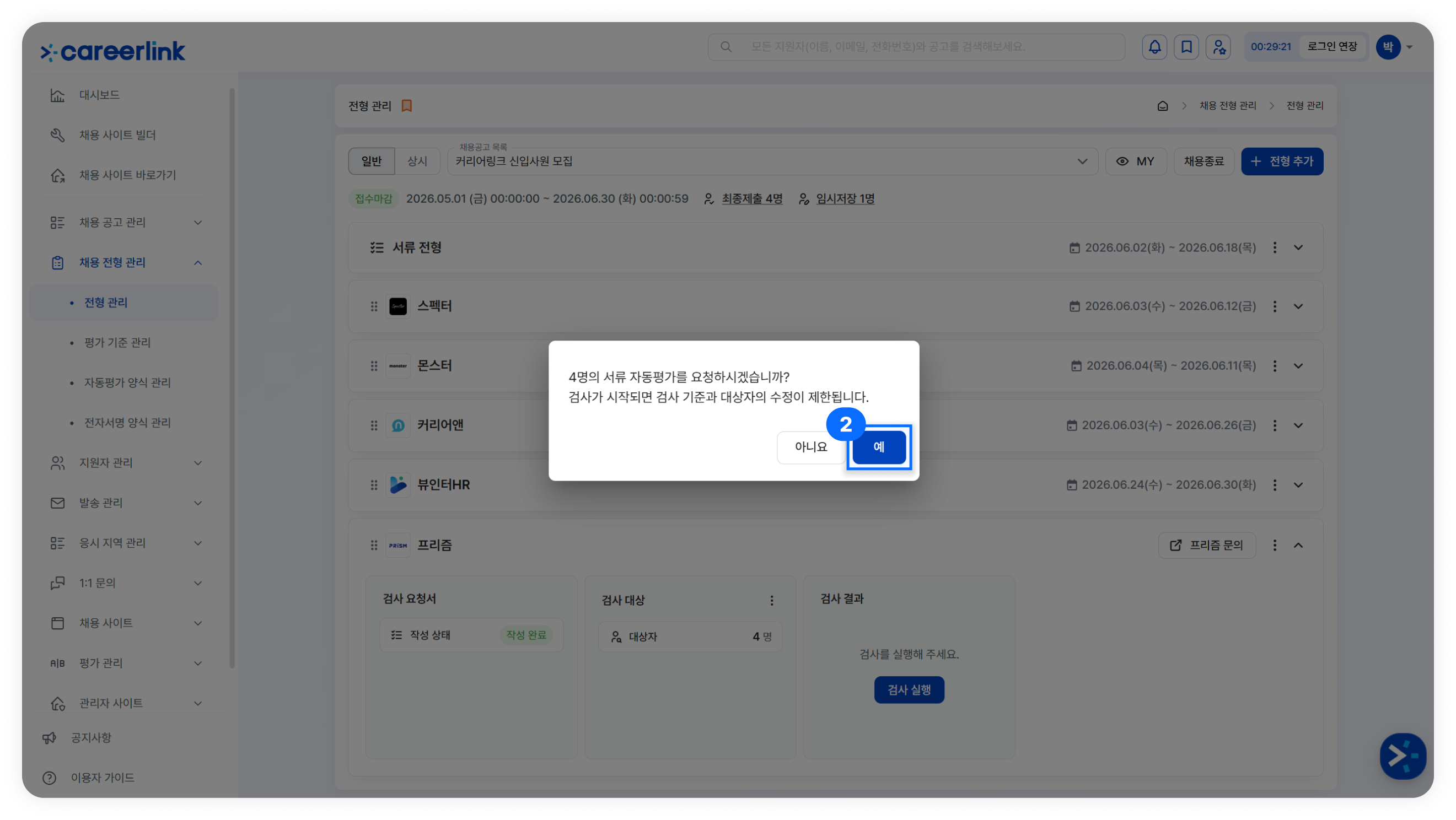Viewport: 1456px width, 820px height.
Task: Click the search magnifier icon
Action: tap(726, 47)
